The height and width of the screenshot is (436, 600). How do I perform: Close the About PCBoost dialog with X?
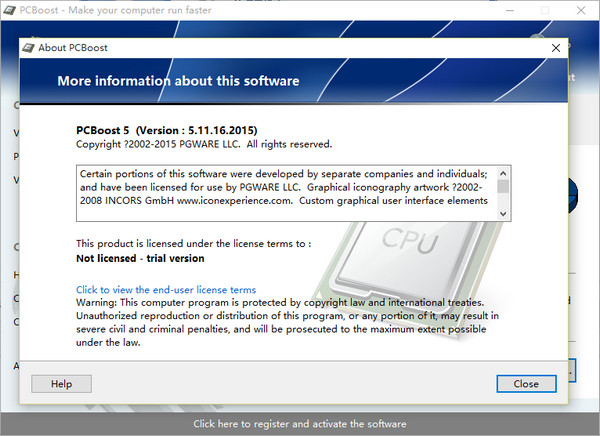(556, 48)
